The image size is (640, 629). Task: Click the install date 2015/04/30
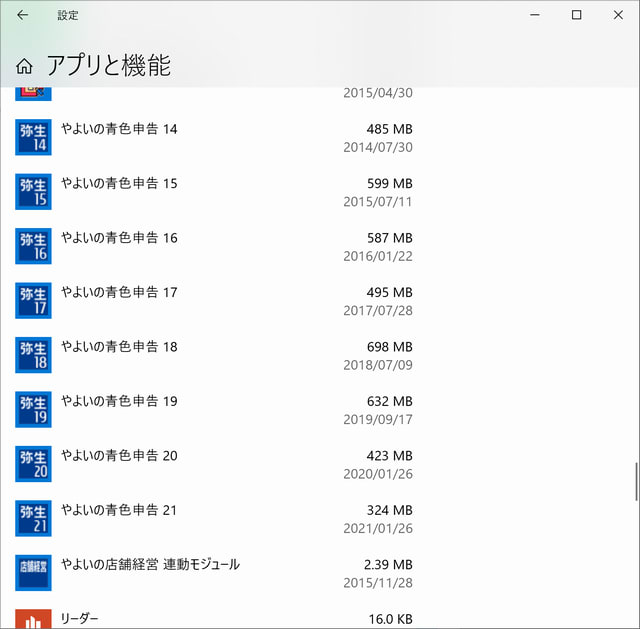[378, 93]
